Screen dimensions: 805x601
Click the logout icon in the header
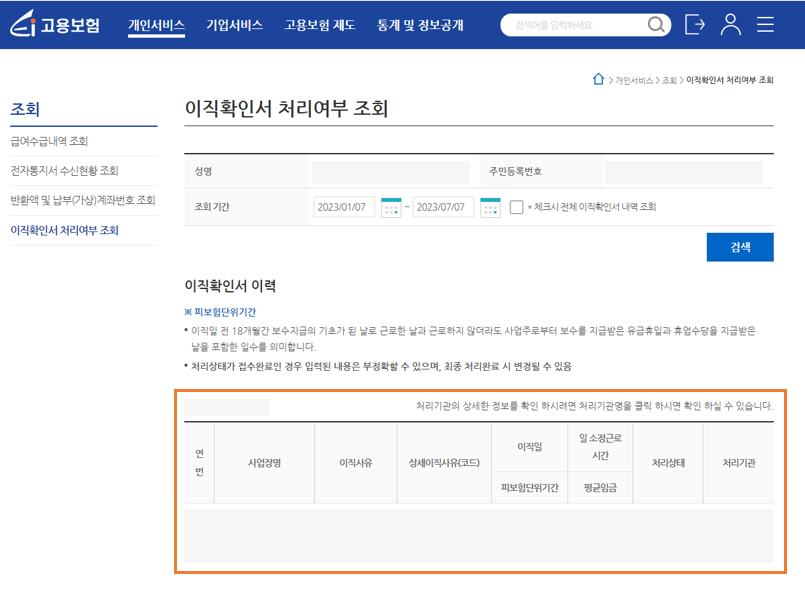click(694, 25)
